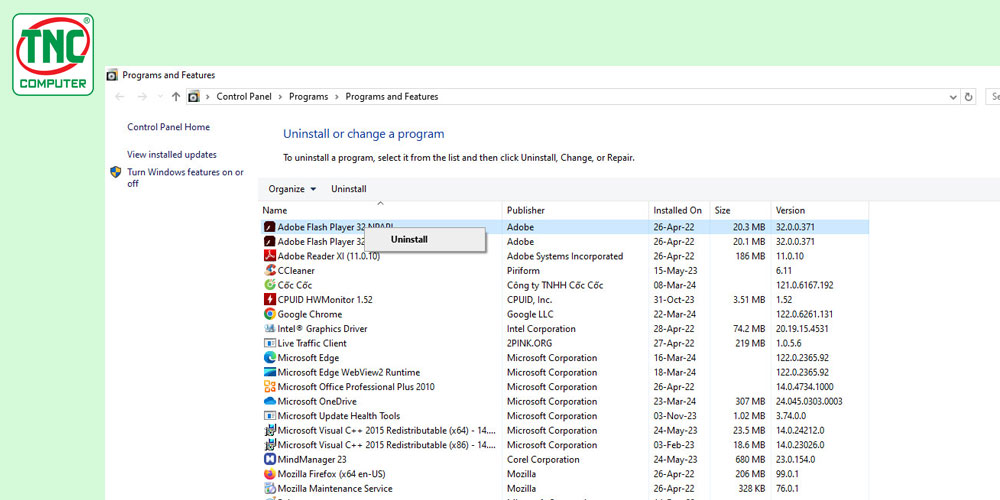
Task: Select the MindManager 23 entry name
Action: pos(312,460)
